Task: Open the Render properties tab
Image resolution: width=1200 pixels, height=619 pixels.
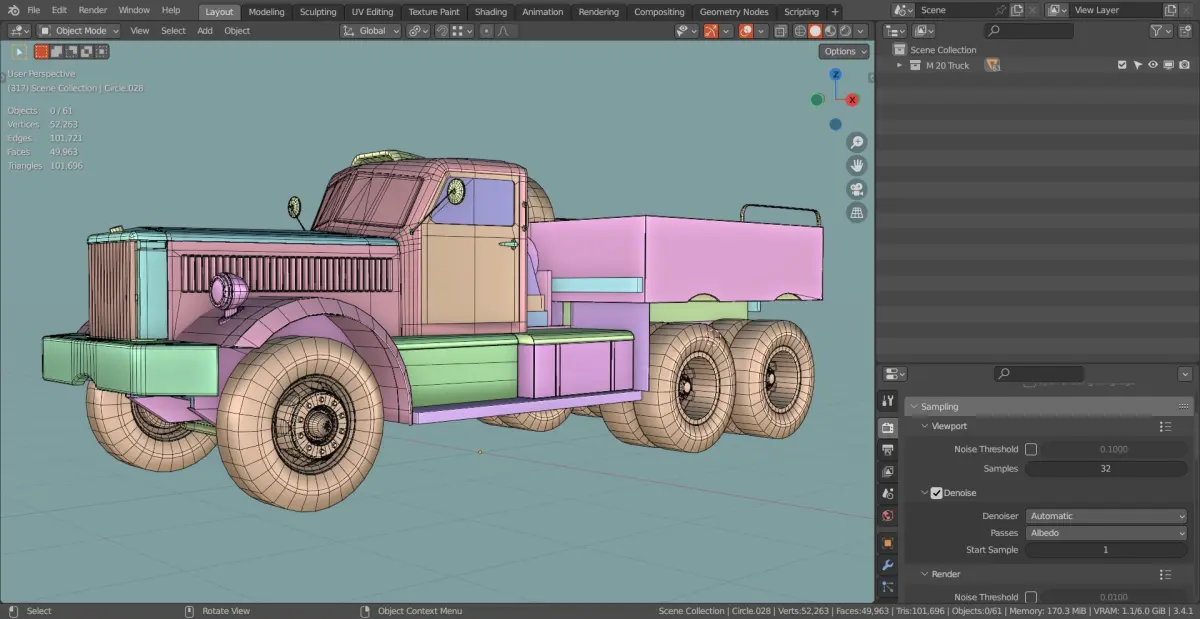Action: click(888, 428)
